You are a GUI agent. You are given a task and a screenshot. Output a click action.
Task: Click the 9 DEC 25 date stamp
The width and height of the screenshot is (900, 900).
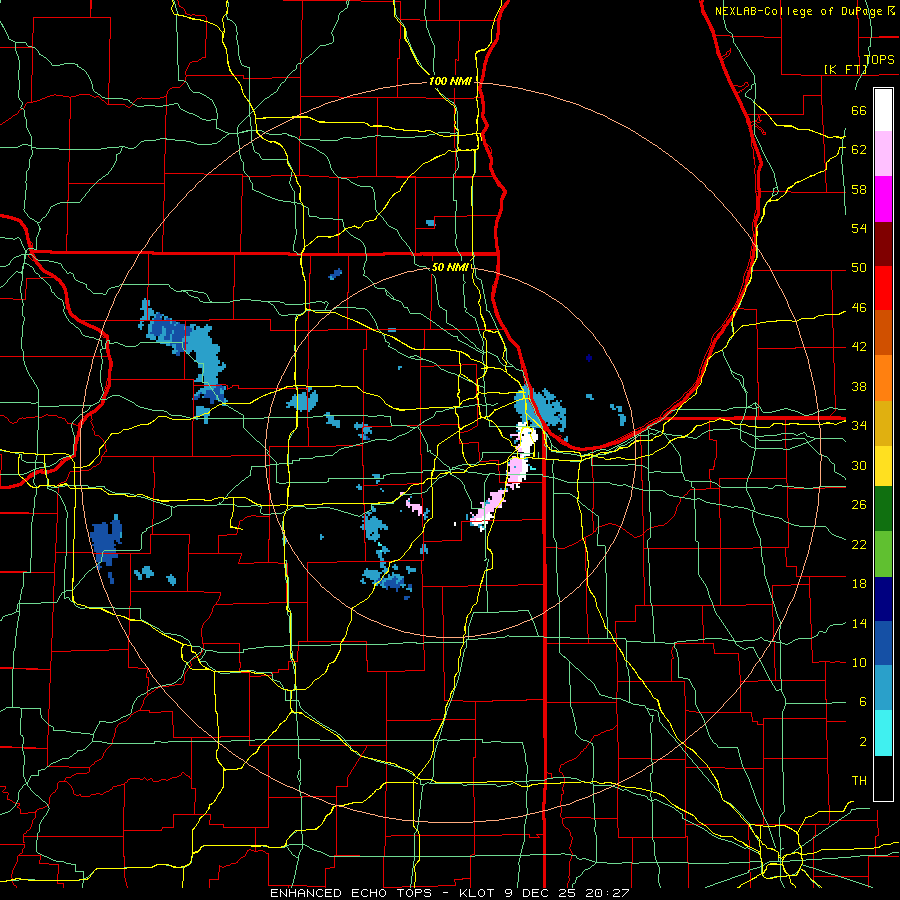pyautogui.click(x=539, y=893)
